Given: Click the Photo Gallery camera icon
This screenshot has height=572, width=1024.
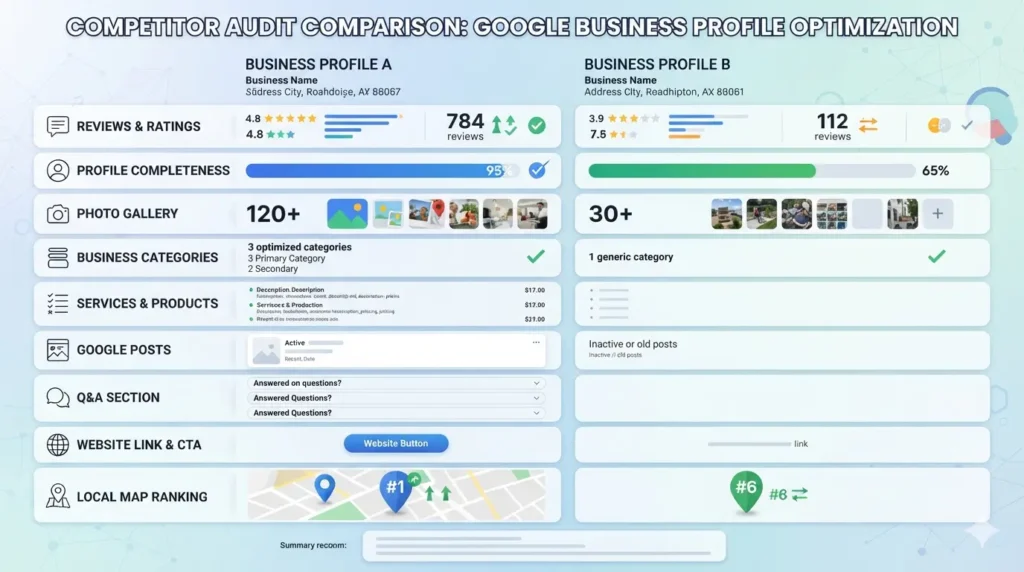Looking at the screenshot, I should pyautogui.click(x=57, y=214).
